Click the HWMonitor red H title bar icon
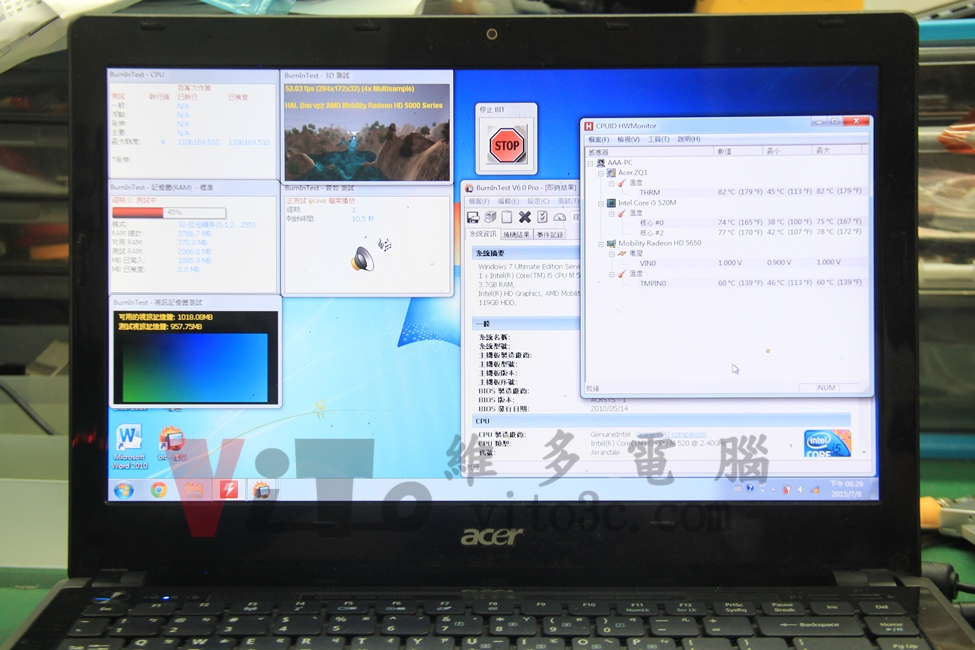The image size is (975, 650). click(588, 126)
